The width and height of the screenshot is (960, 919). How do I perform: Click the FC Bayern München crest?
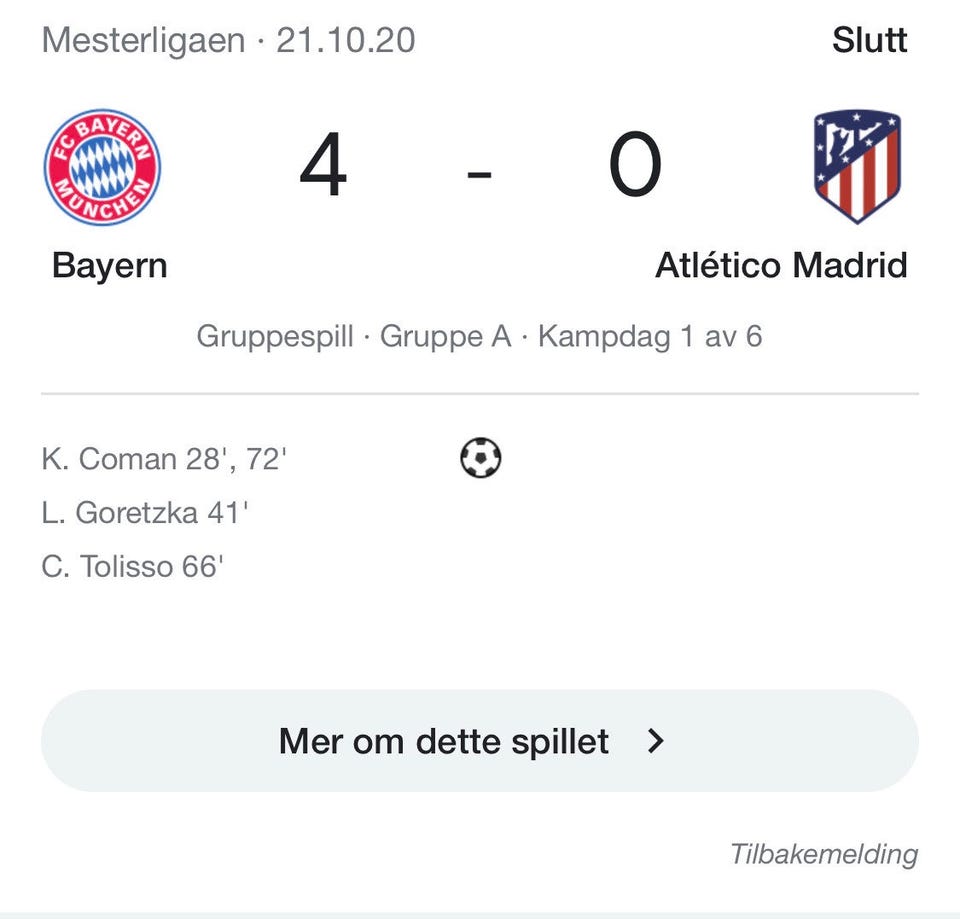click(x=102, y=167)
